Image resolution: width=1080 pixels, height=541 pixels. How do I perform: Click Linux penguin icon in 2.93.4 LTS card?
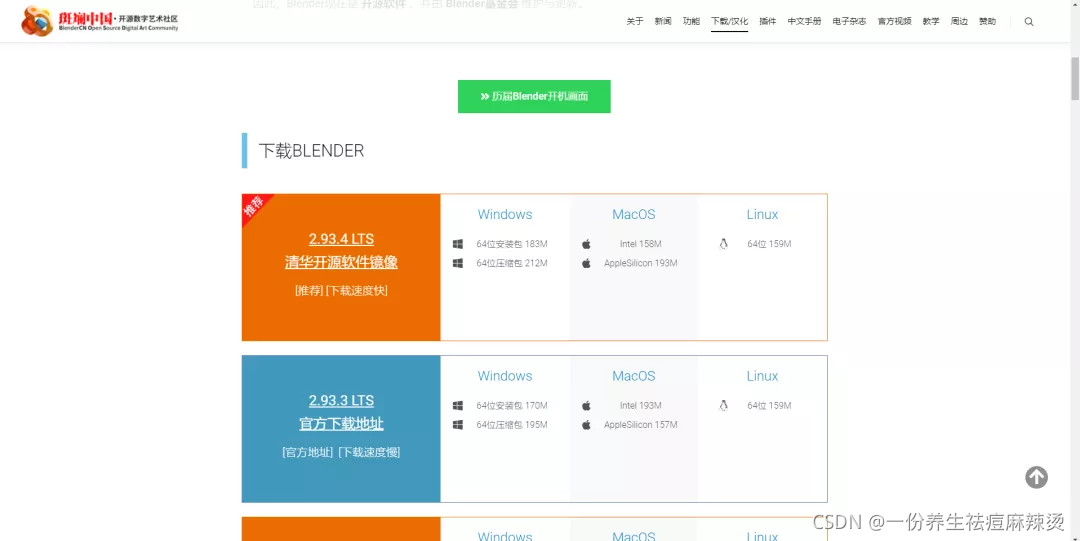point(723,244)
